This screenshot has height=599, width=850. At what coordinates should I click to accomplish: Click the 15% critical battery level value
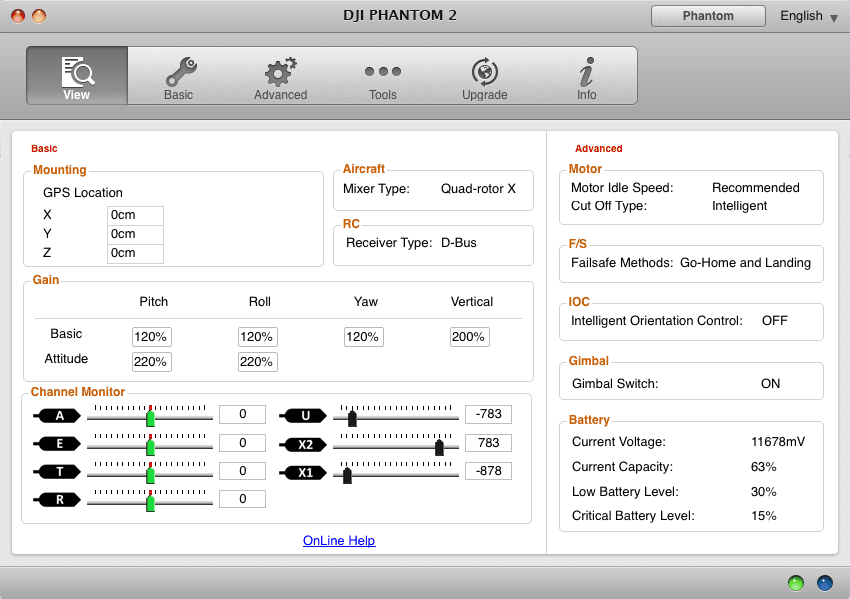click(x=764, y=516)
